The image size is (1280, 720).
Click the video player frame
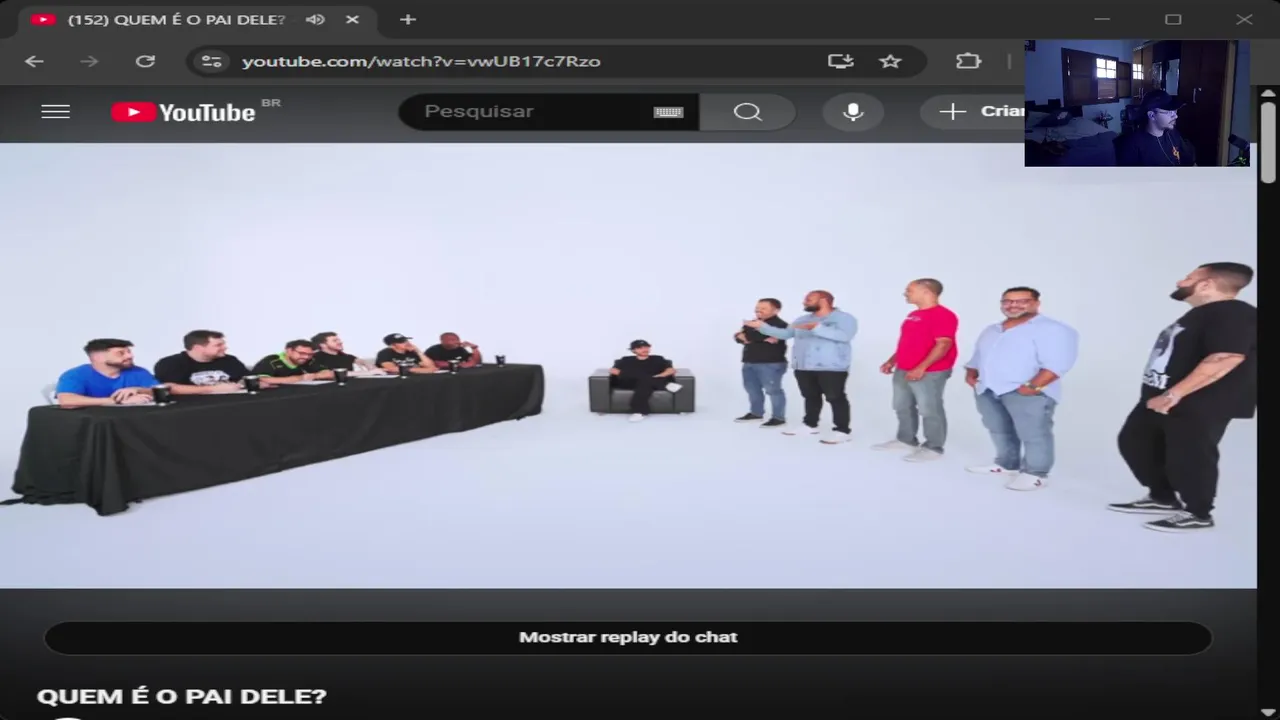click(628, 365)
